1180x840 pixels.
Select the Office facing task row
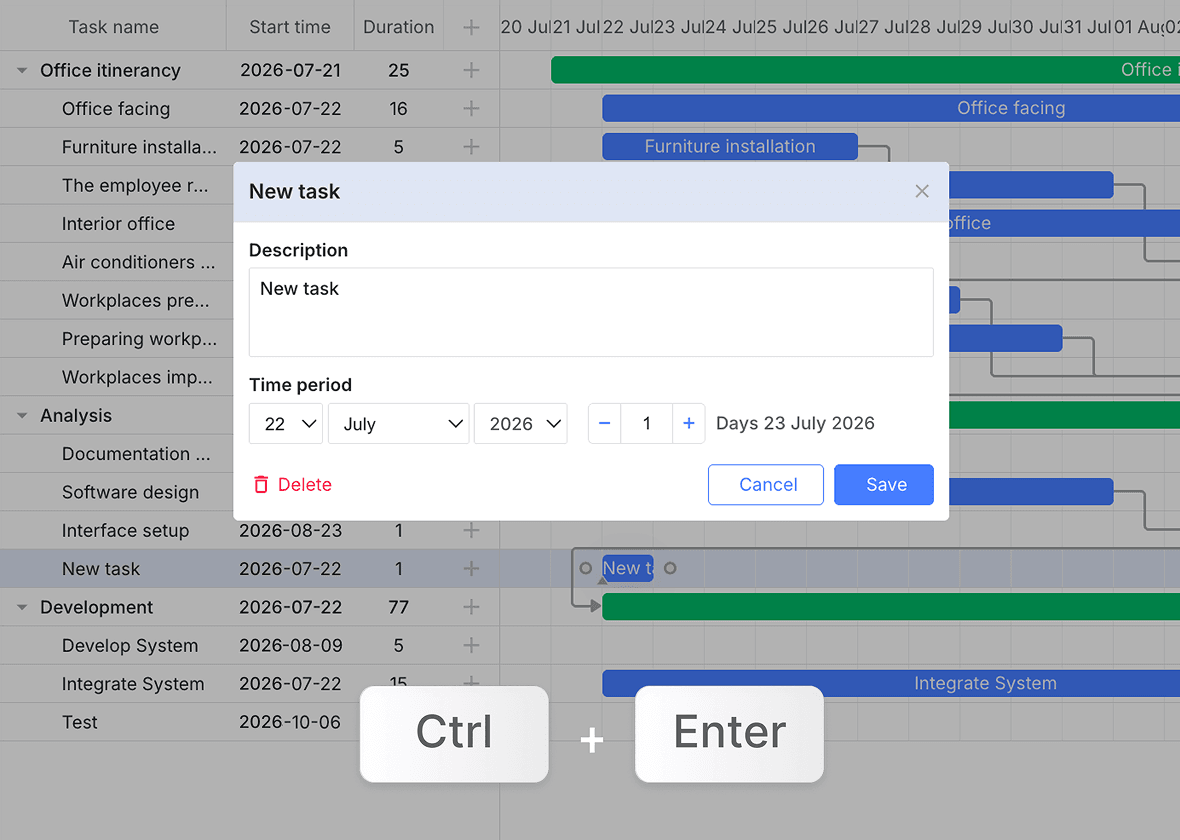click(x=250, y=109)
